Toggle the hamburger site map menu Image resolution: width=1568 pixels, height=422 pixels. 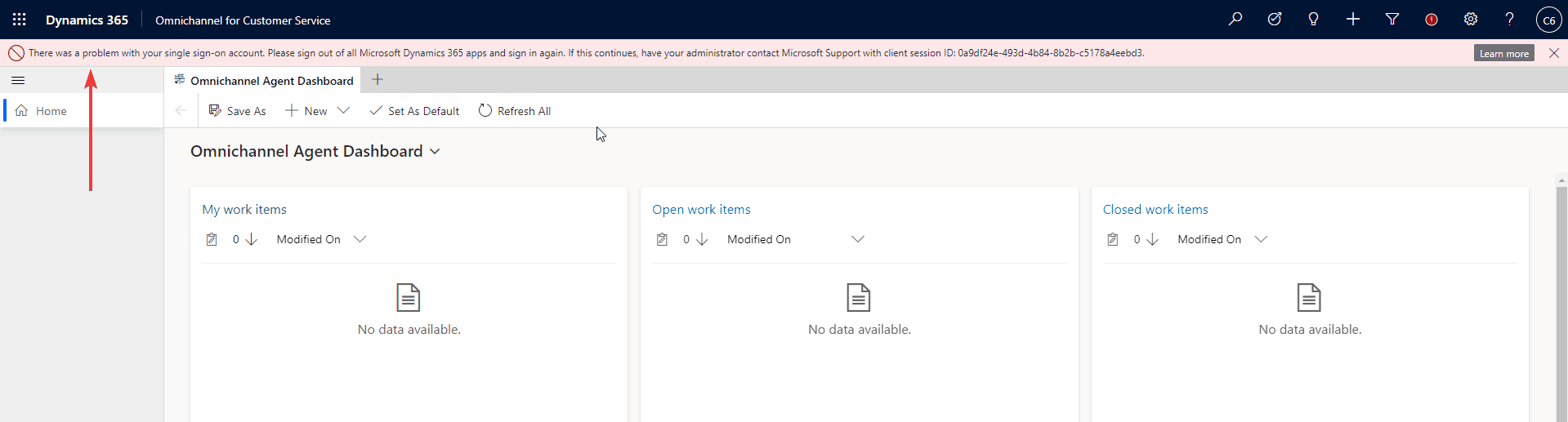point(18,81)
